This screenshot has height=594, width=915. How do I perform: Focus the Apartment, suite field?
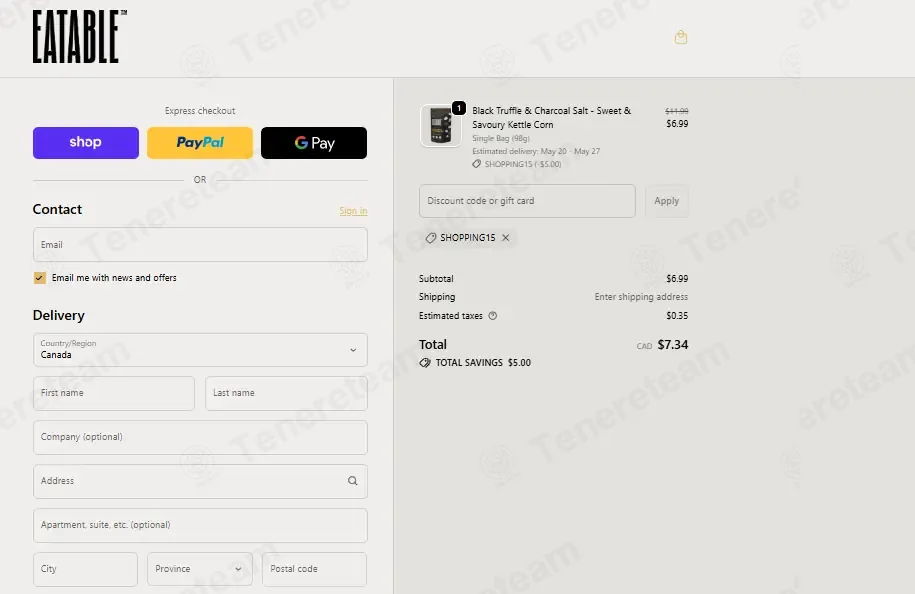pyautogui.click(x=200, y=525)
